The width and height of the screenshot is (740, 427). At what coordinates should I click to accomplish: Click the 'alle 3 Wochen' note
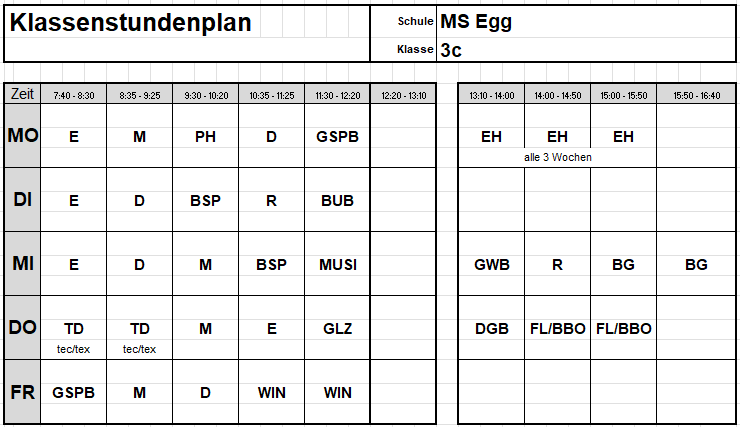(x=557, y=157)
